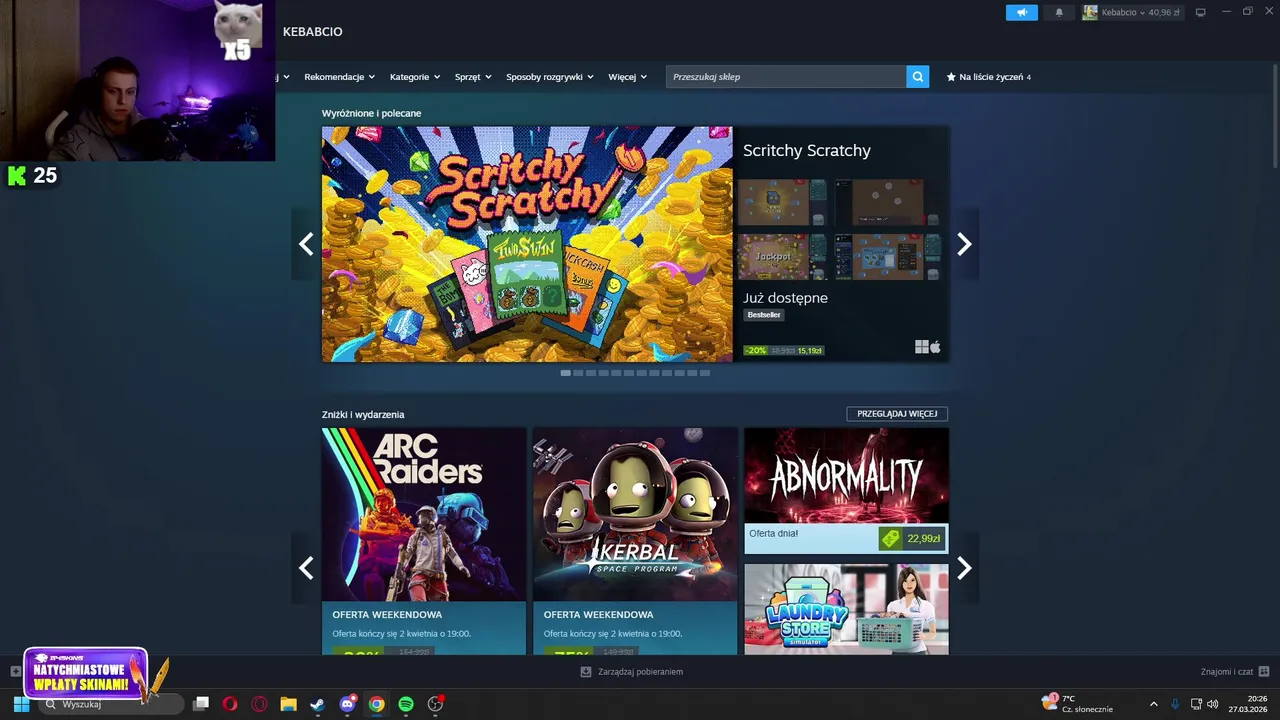The width and height of the screenshot is (1280, 720).
Task: Click the search magnifier button
Action: pyautogui.click(x=917, y=77)
